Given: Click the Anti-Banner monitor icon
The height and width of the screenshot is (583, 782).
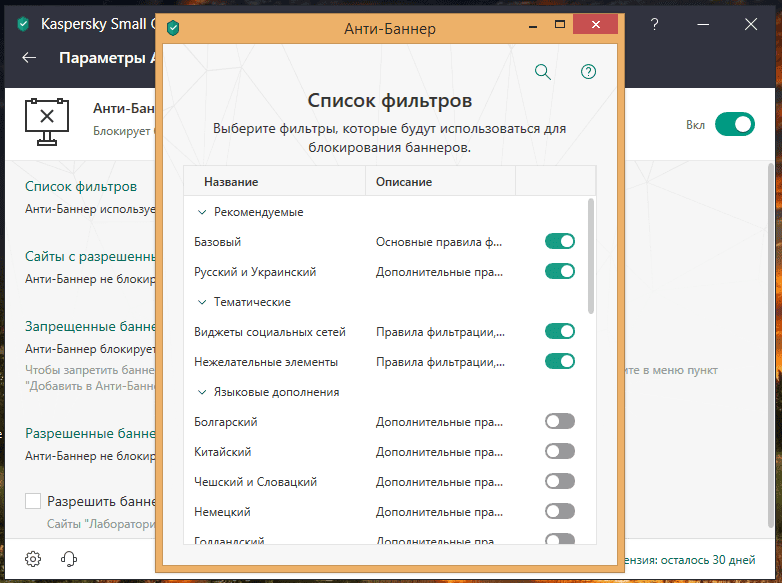Looking at the screenshot, I should pyautogui.click(x=47, y=122).
